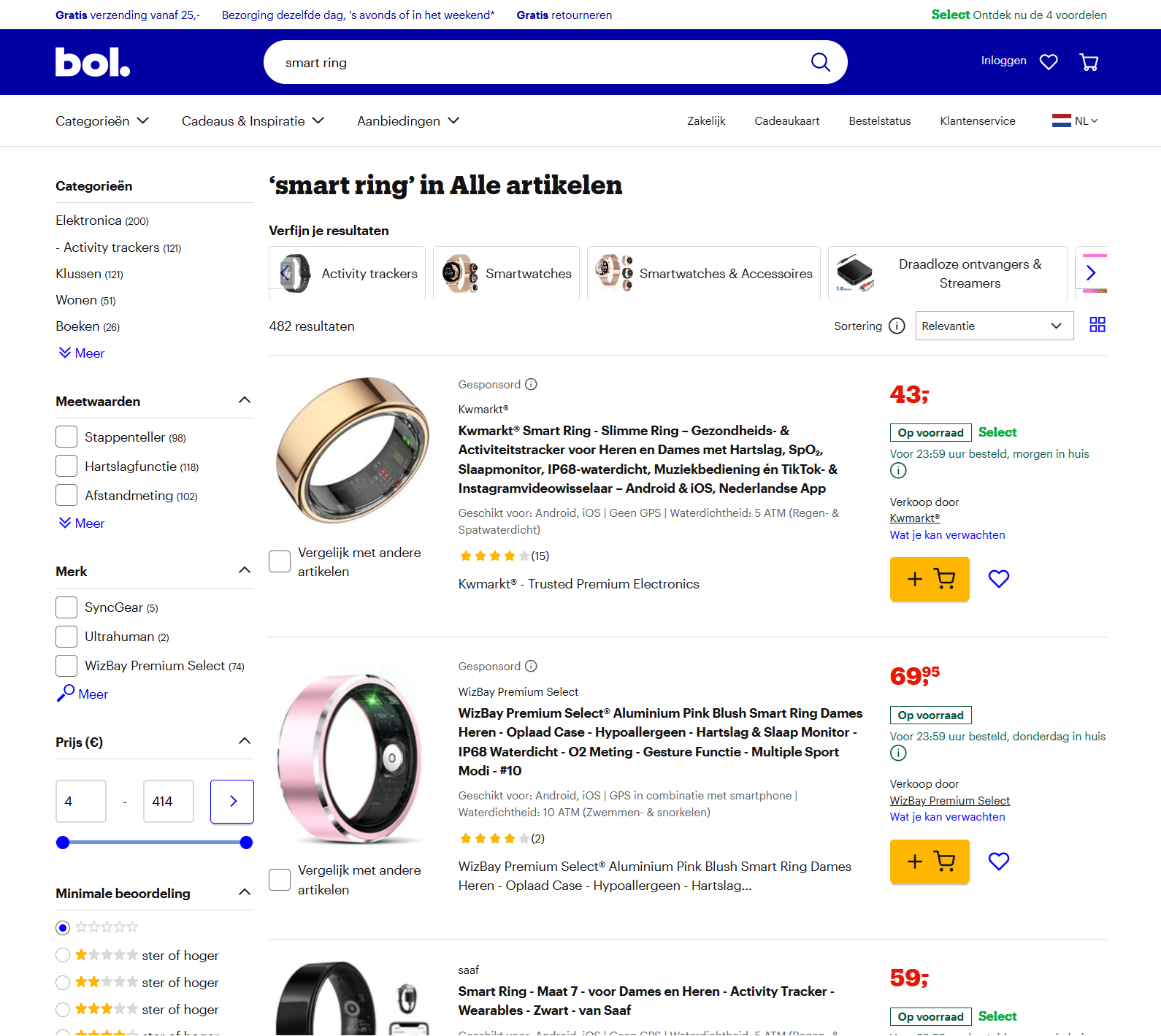
Task: Open the Aanbiedingen menu
Action: click(x=407, y=120)
